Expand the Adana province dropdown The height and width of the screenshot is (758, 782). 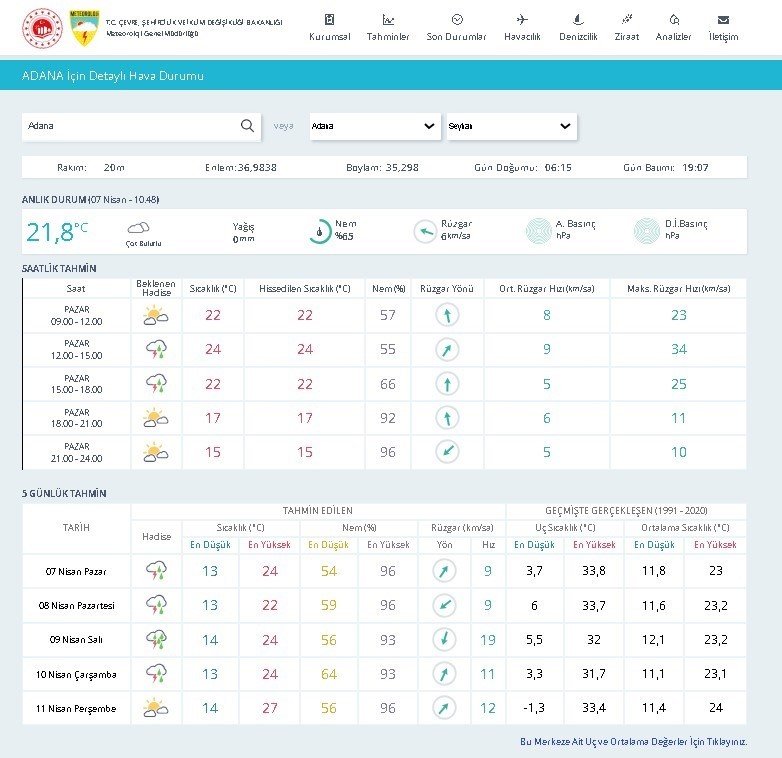tap(374, 126)
